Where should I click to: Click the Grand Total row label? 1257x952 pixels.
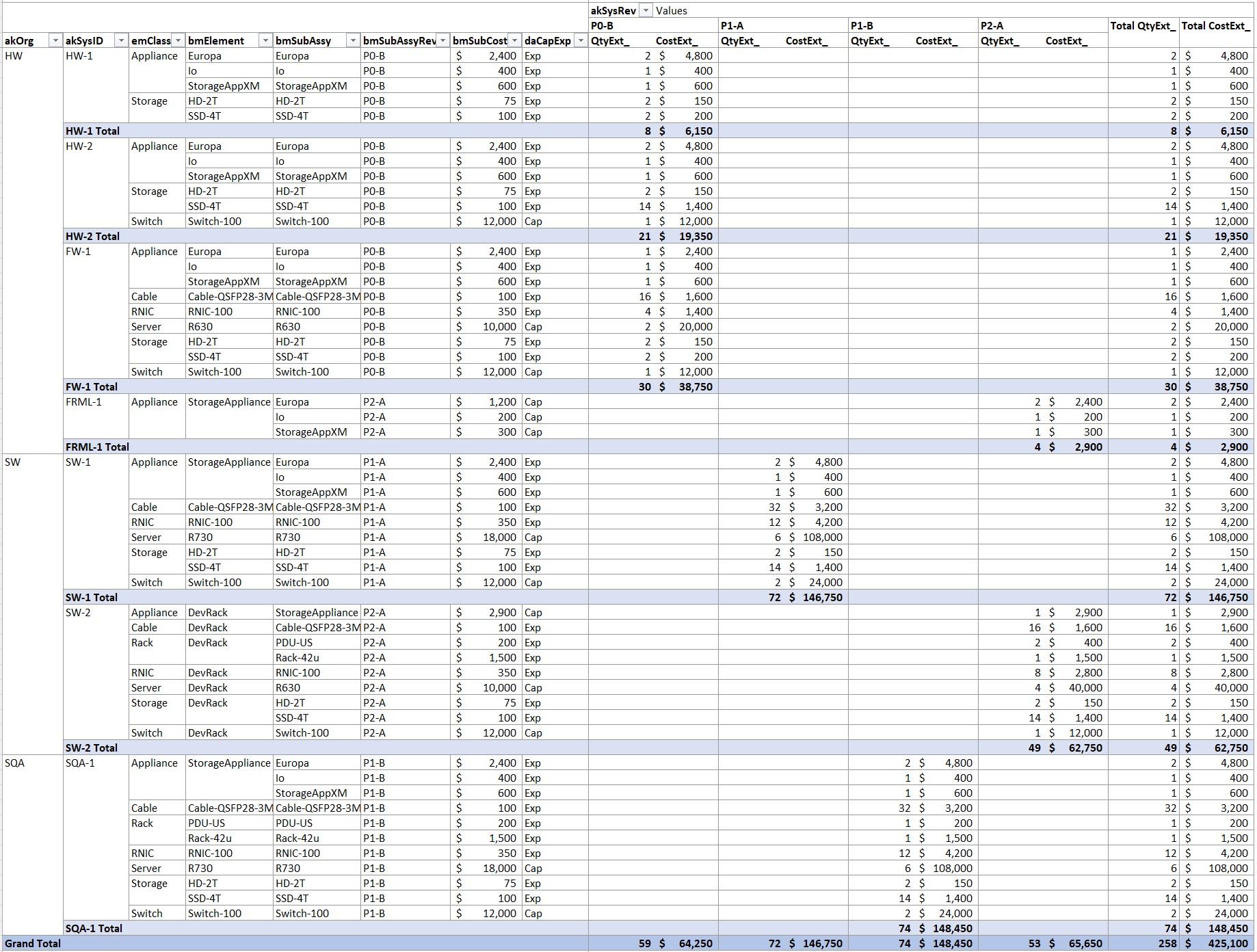(x=33, y=944)
